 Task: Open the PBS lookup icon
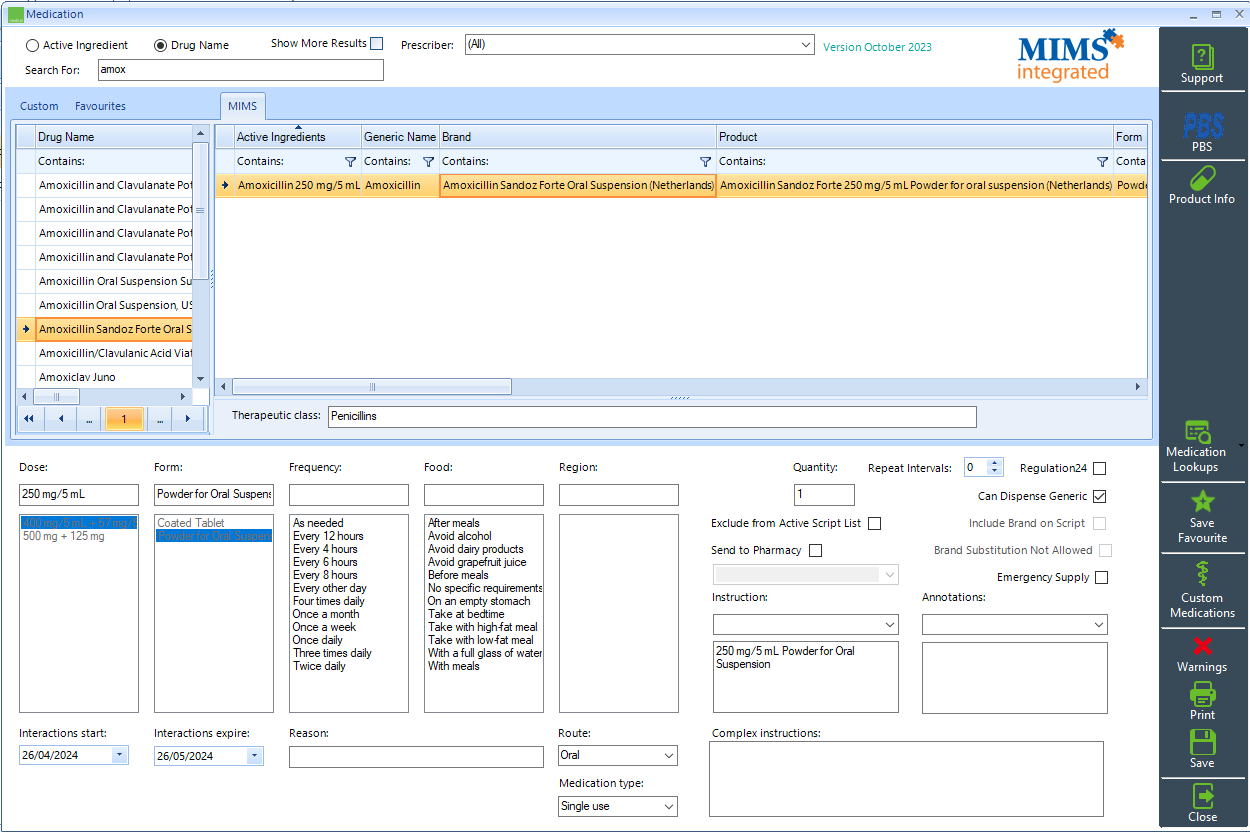pos(1202,125)
